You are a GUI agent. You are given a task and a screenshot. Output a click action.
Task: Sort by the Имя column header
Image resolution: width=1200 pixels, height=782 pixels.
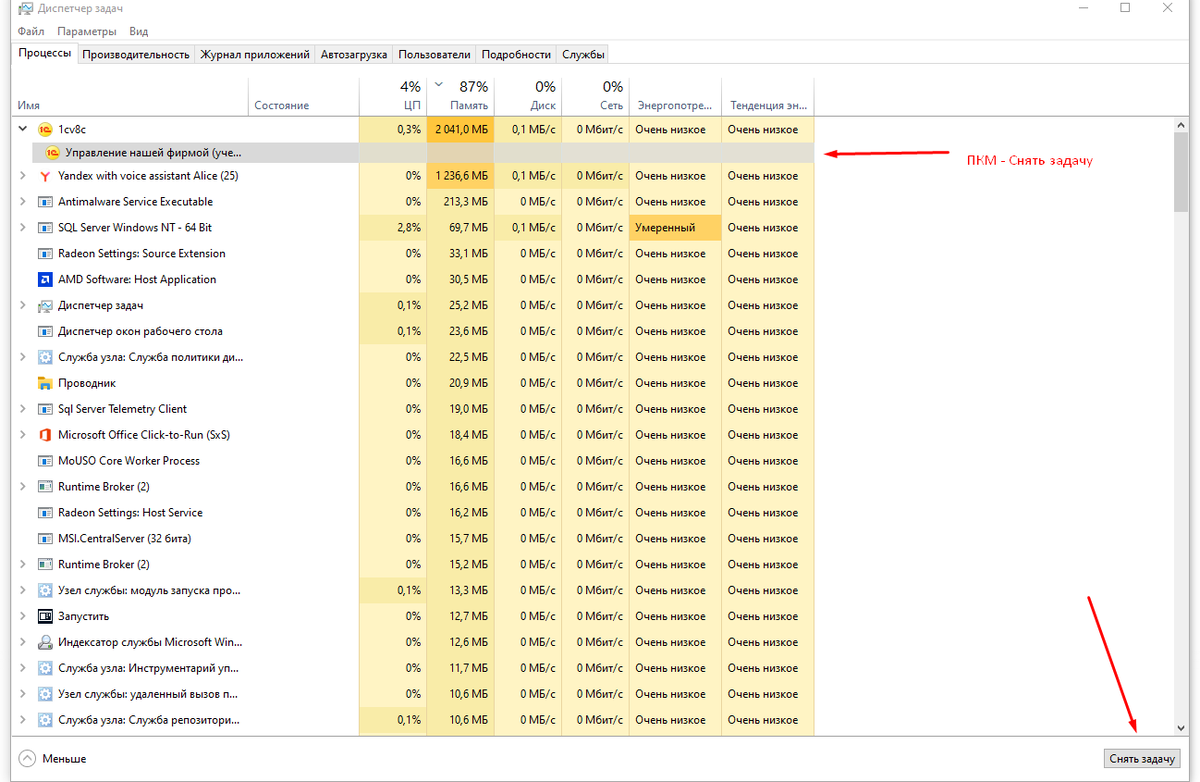pyautogui.click(x=130, y=96)
